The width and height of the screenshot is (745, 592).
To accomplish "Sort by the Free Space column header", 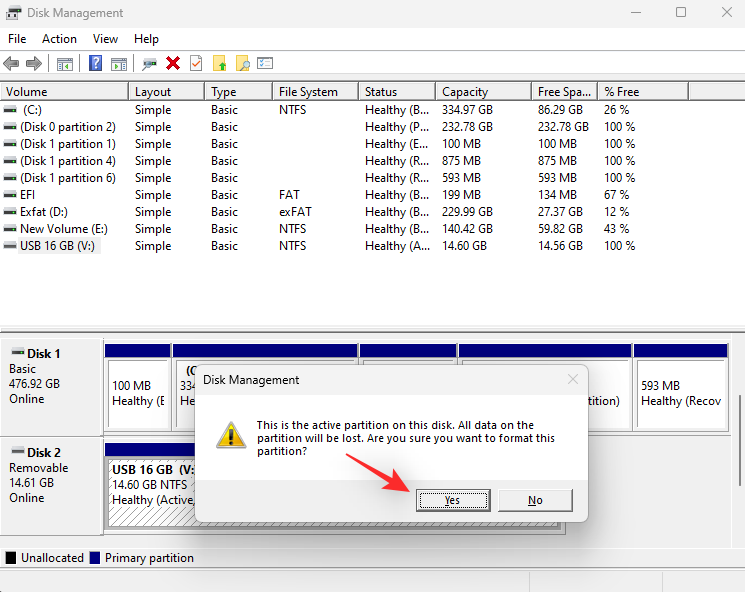I will (x=565, y=92).
